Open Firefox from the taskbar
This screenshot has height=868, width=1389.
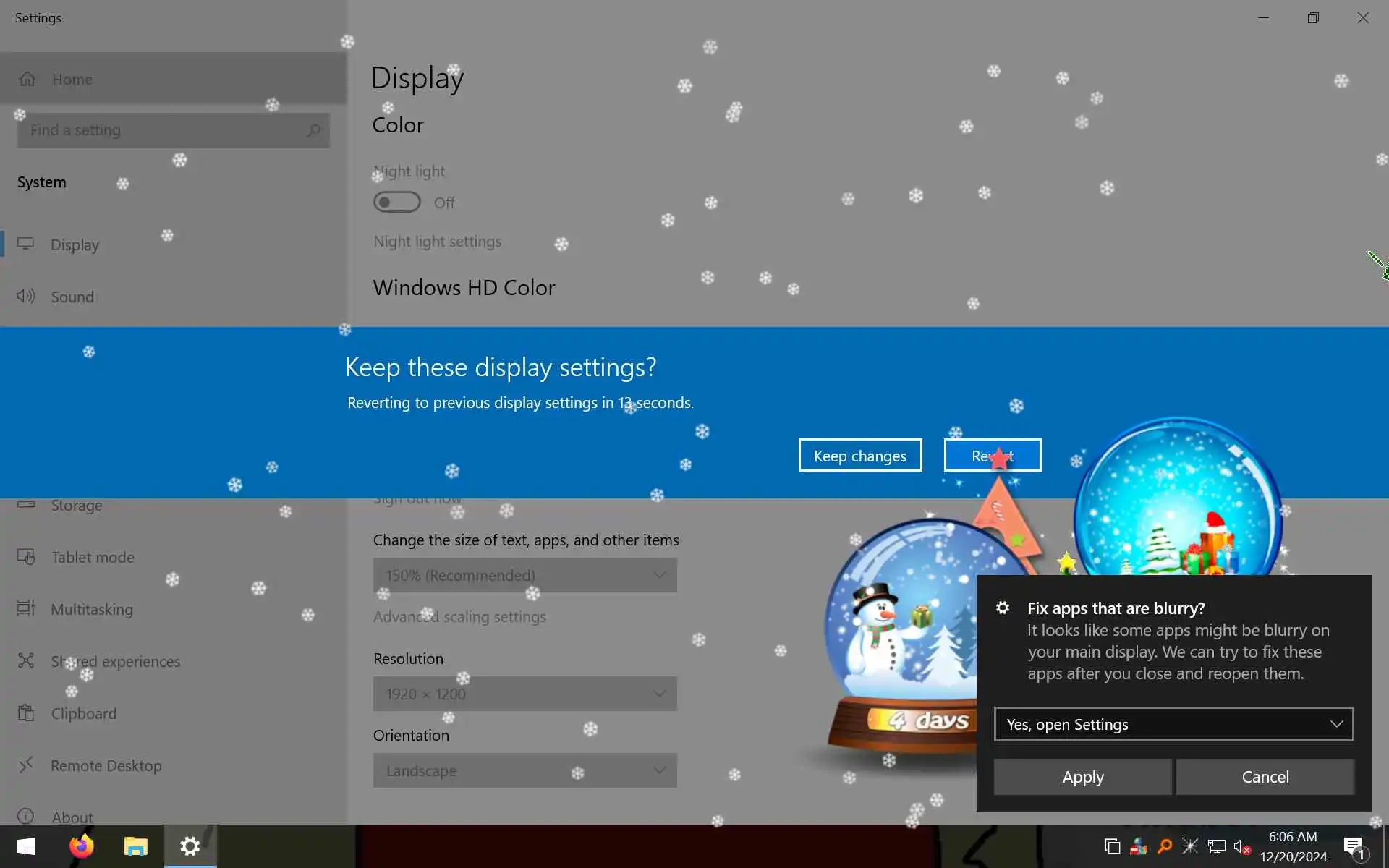[81, 846]
